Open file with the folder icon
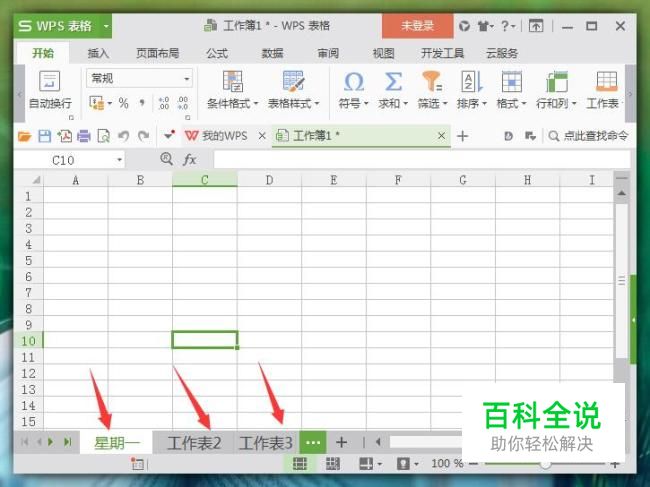 pos(24,136)
